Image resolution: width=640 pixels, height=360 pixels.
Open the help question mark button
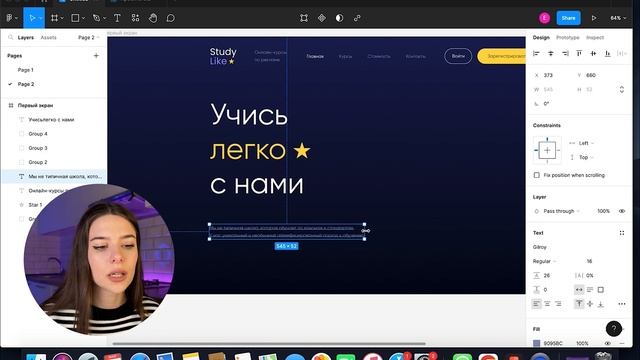[613, 328]
